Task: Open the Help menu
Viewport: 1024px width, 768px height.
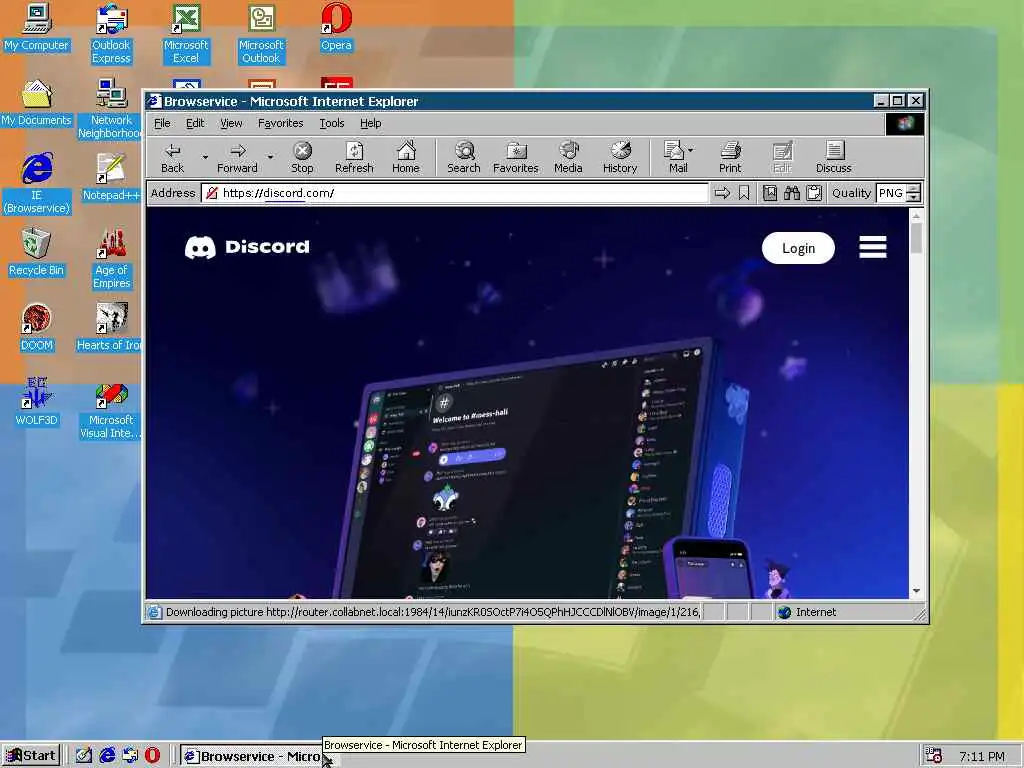Action: pyautogui.click(x=370, y=123)
